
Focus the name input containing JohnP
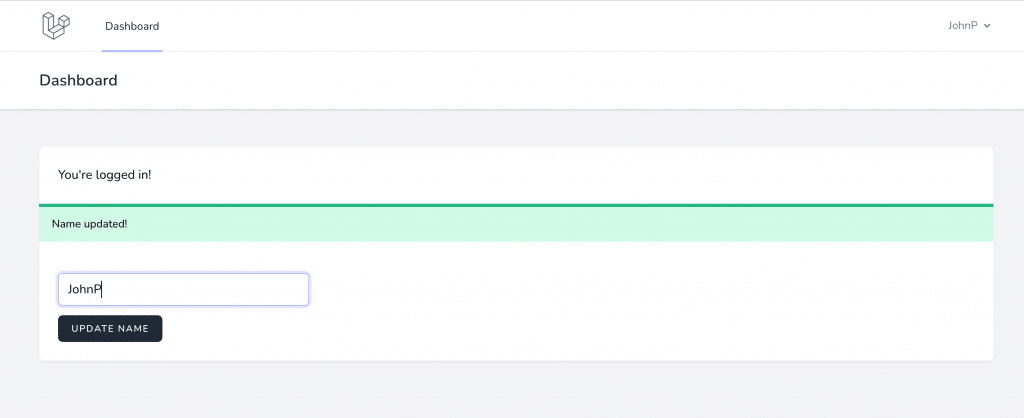[x=183, y=289]
